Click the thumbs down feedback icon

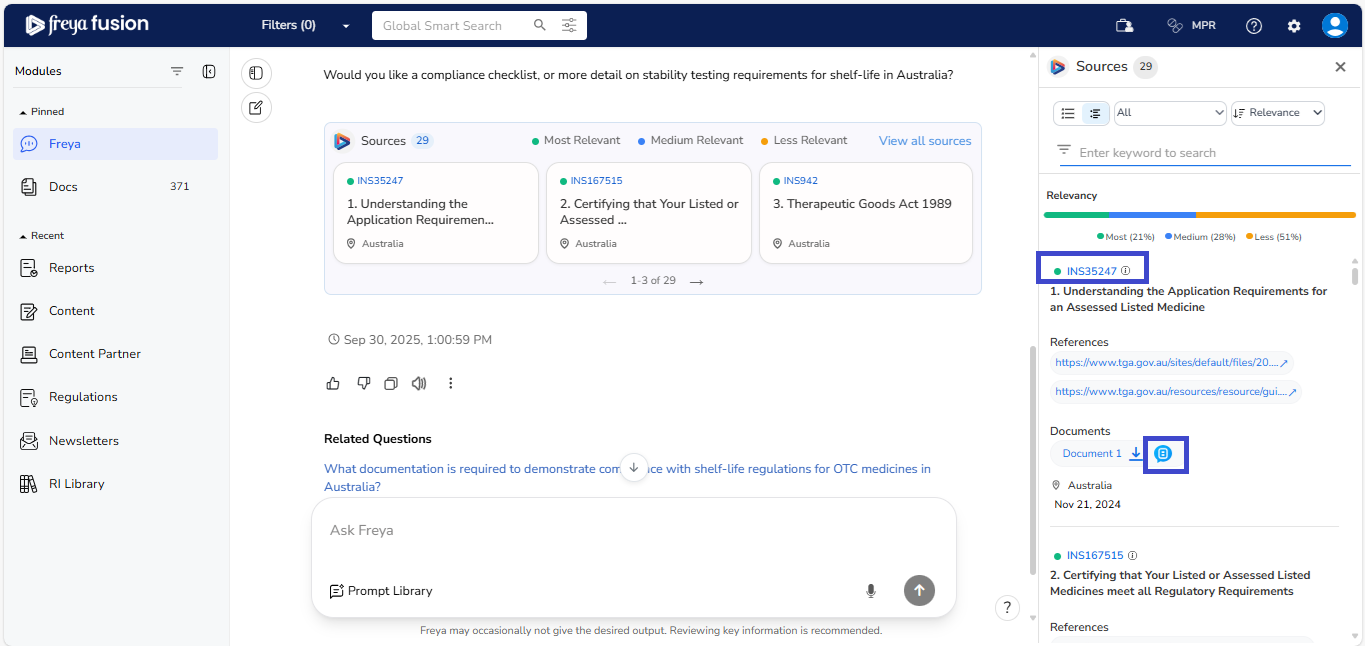click(x=363, y=383)
